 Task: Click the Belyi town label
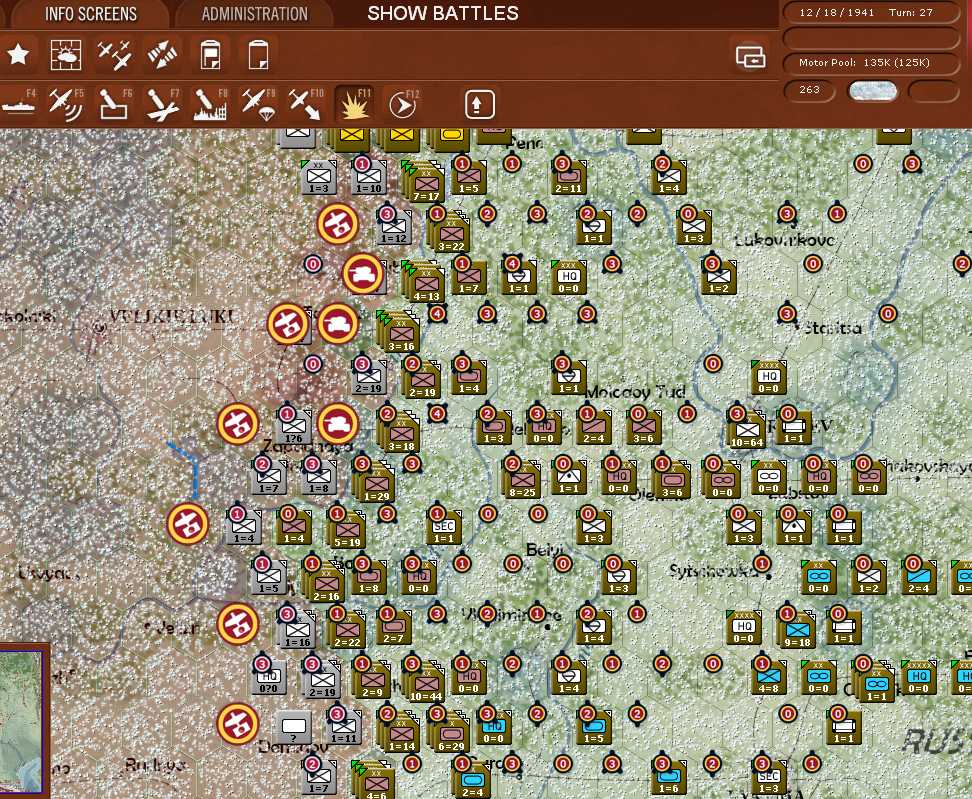(546, 550)
